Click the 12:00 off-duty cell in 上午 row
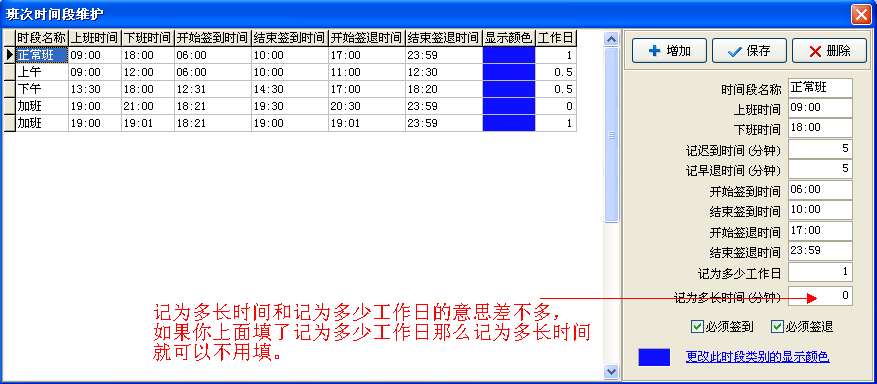Screen dimensions: 877x384 (148, 73)
